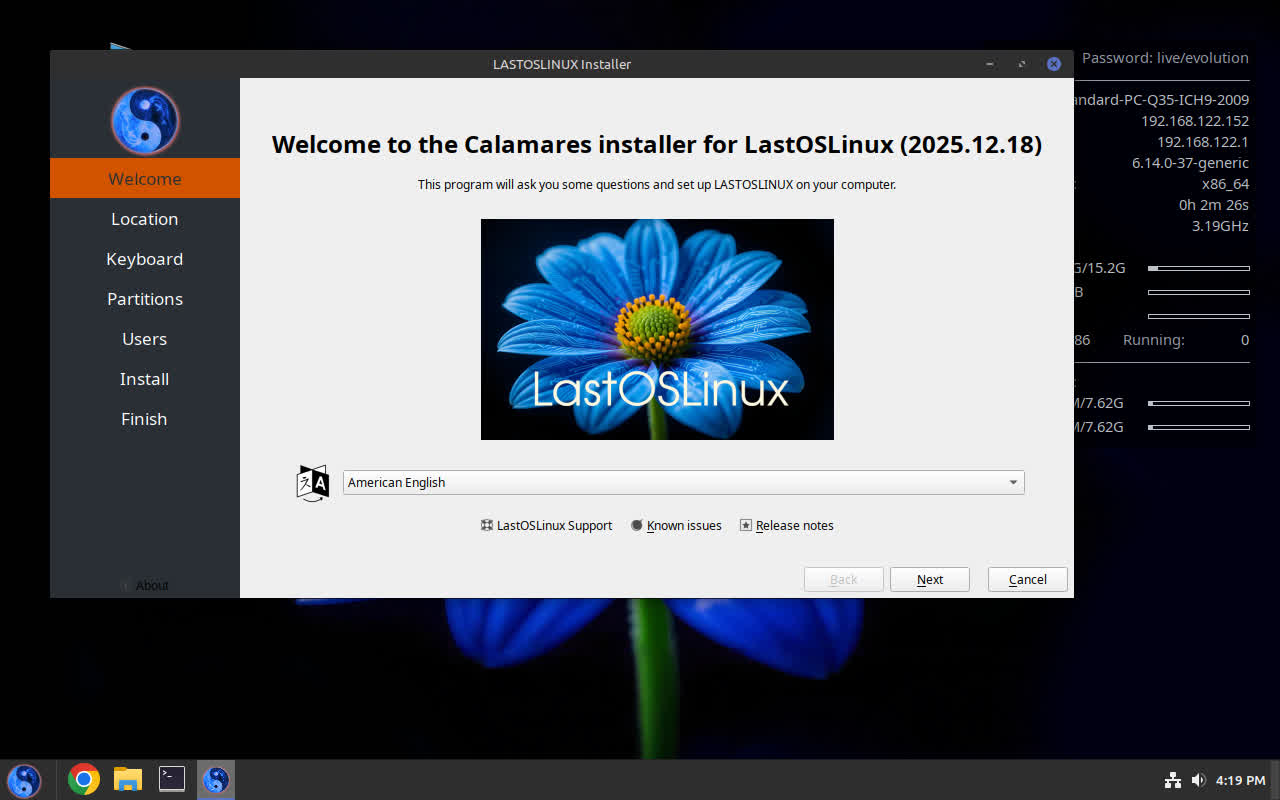Click the LastOSLinux blue flower banner image
1280x800 pixels.
pyautogui.click(x=657, y=329)
